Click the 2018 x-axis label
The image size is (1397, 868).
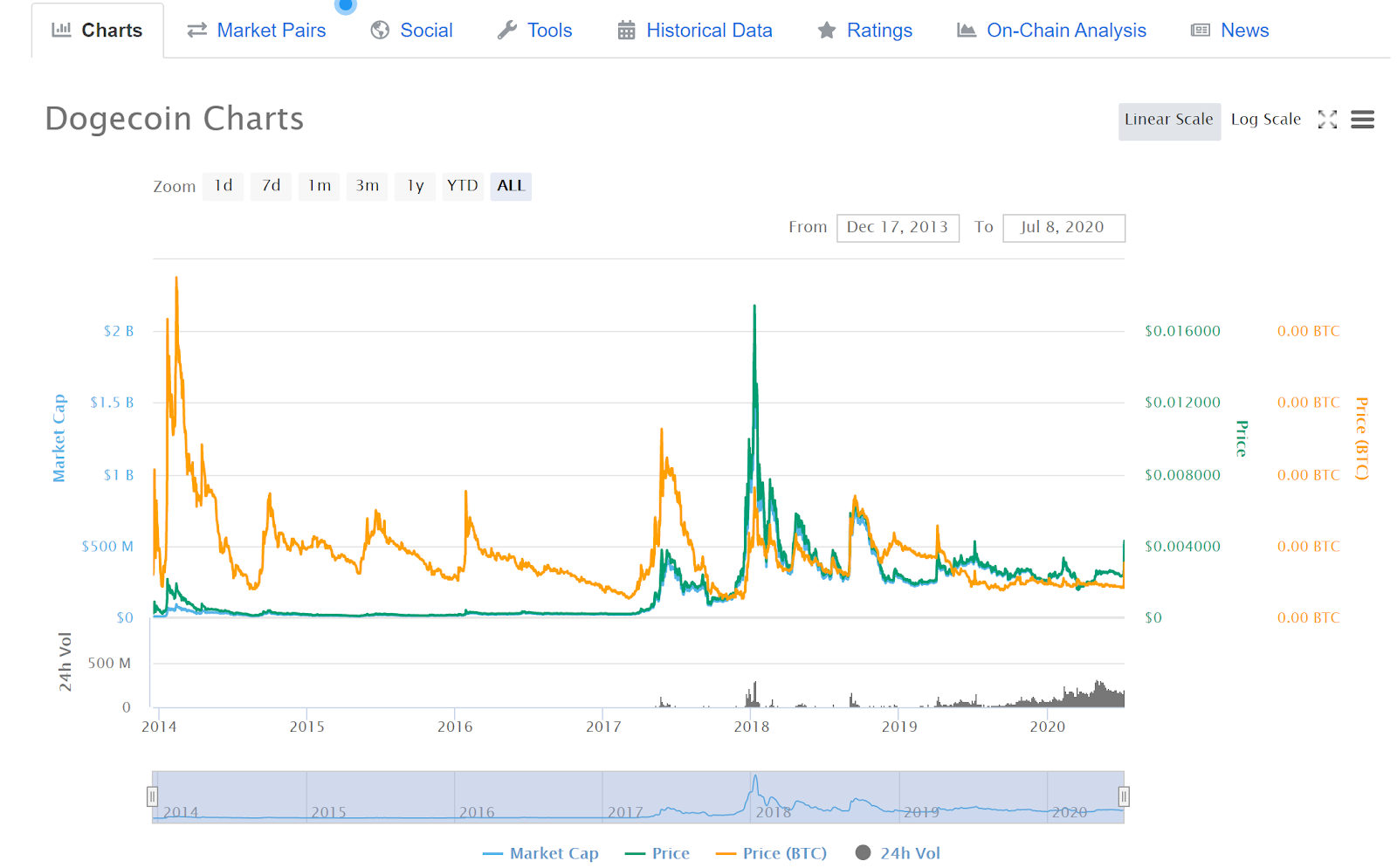pyautogui.click(x=752, y=727)
